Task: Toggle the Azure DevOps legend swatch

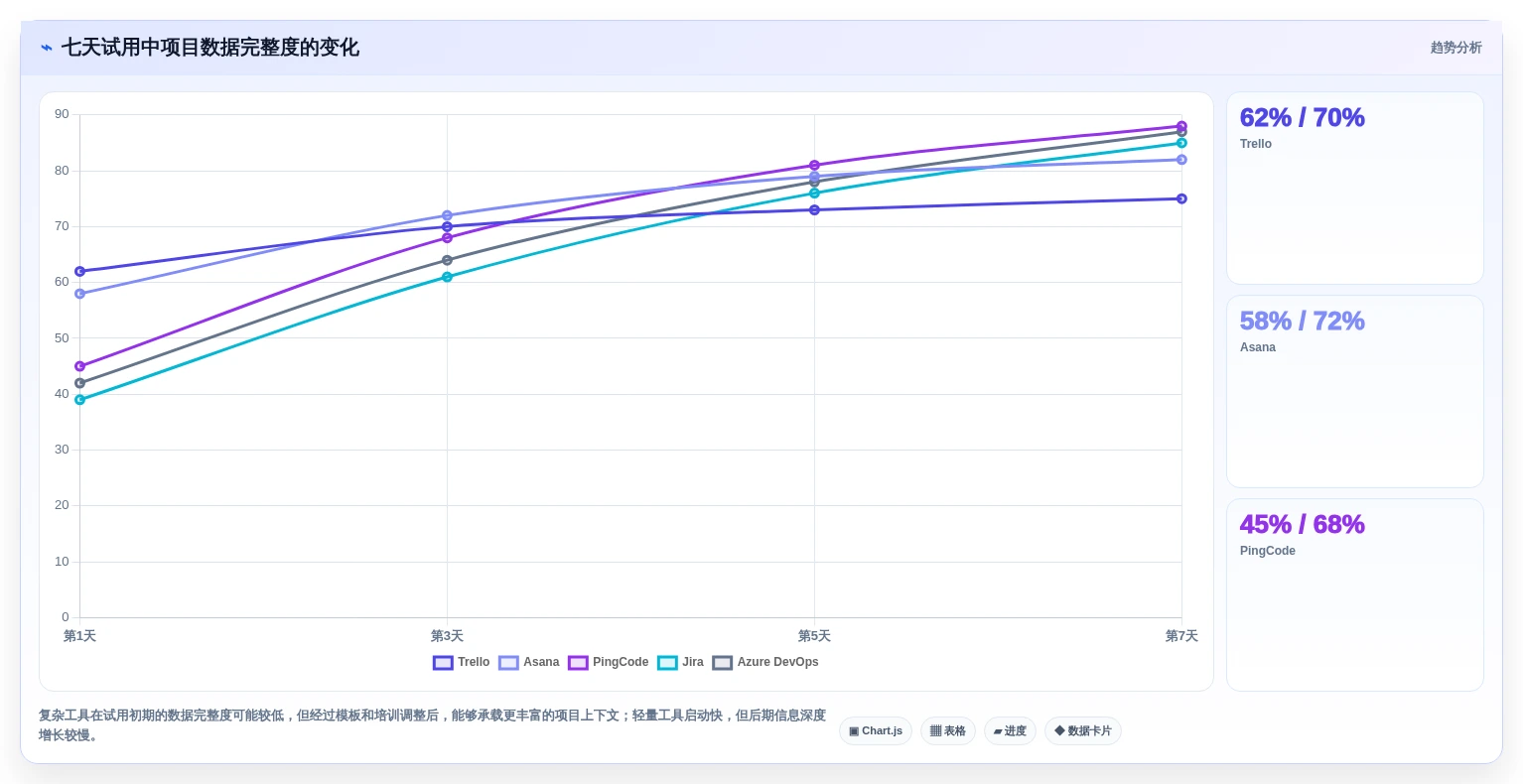Action: click(723, 663)
